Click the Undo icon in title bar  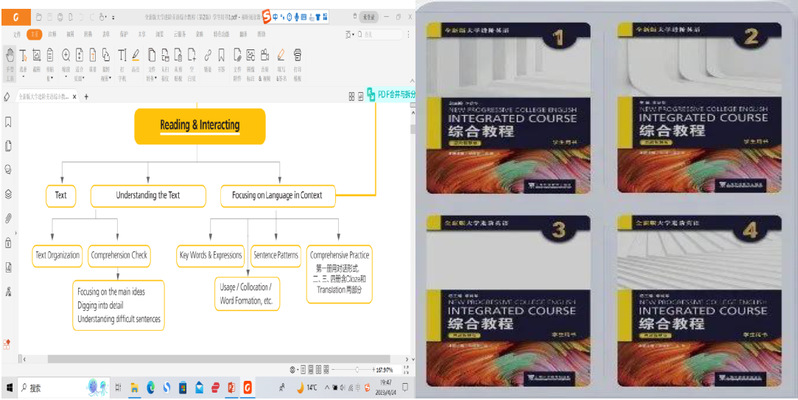pyautogui.click(x=81, y=17)
